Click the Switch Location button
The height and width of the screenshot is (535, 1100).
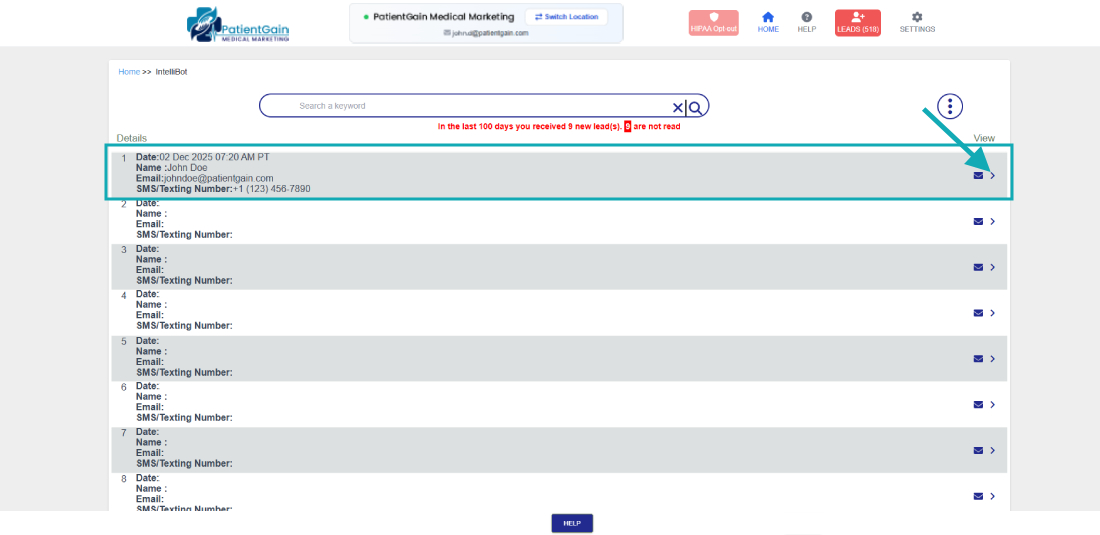(566, 17)
